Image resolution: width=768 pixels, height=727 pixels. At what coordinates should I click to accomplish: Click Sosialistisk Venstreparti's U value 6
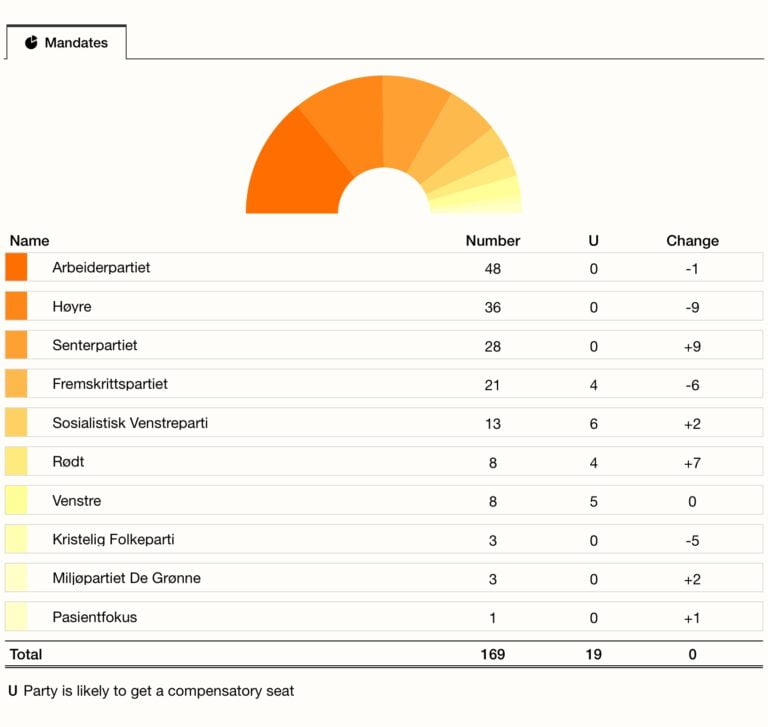[594, 424]
